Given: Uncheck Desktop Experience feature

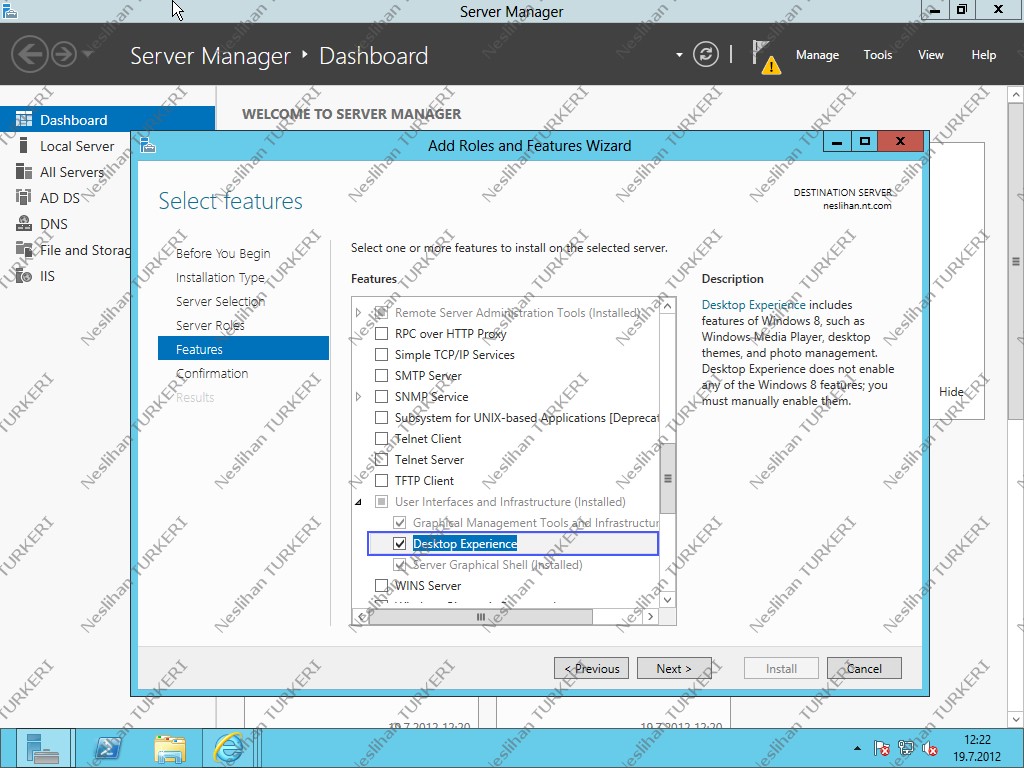Looking at the screenshot, I should click(x=400, y=543).
